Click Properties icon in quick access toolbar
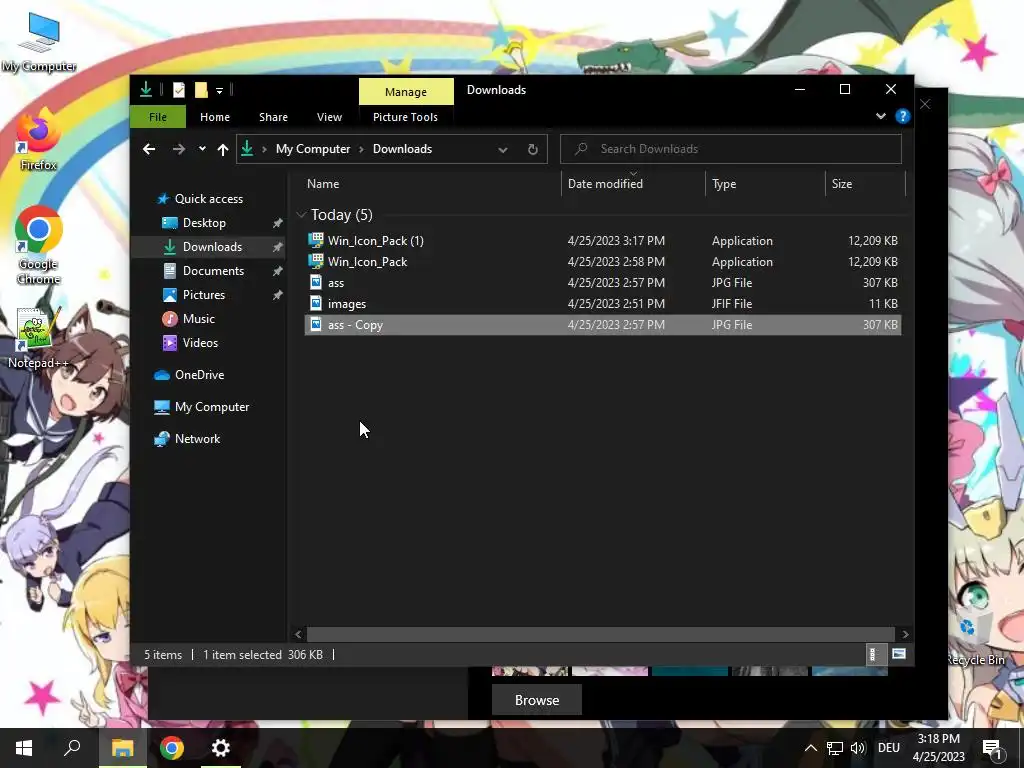This screenshot has width=1024, height=768. pyautogui.click(x=179, y=89)
